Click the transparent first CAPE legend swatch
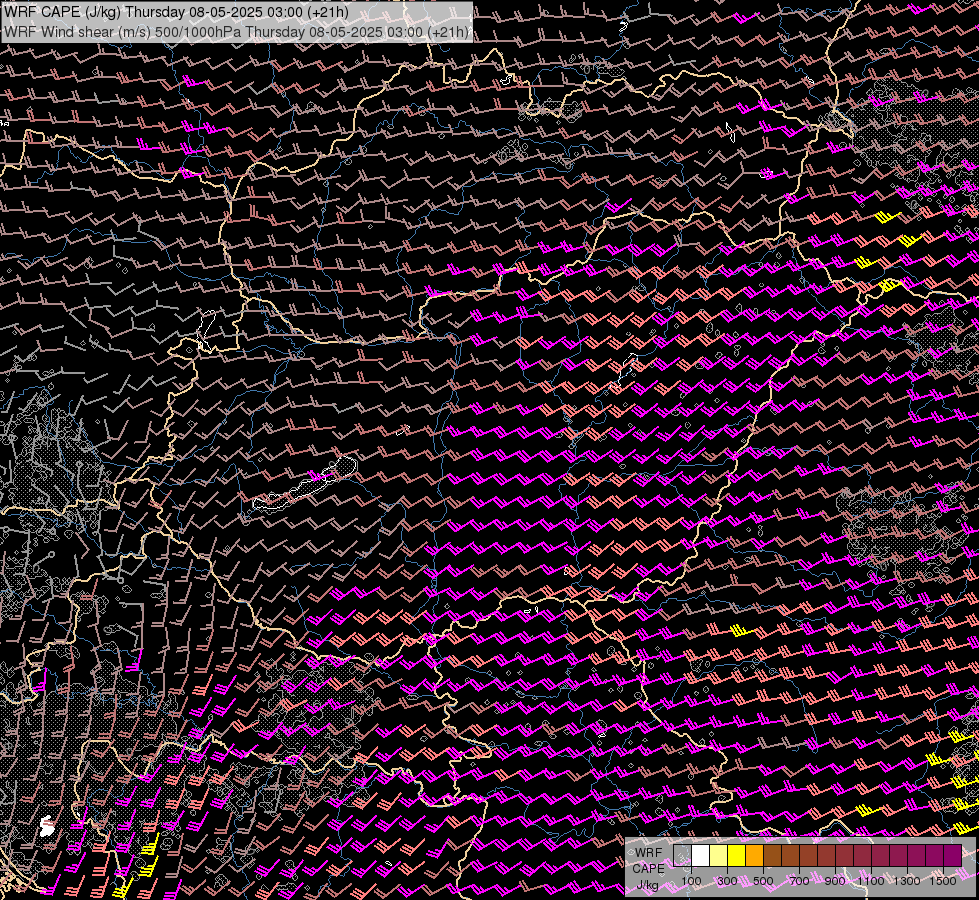This screenshot has height=900, width=979. pyautogui.click(x=682, y=856)
